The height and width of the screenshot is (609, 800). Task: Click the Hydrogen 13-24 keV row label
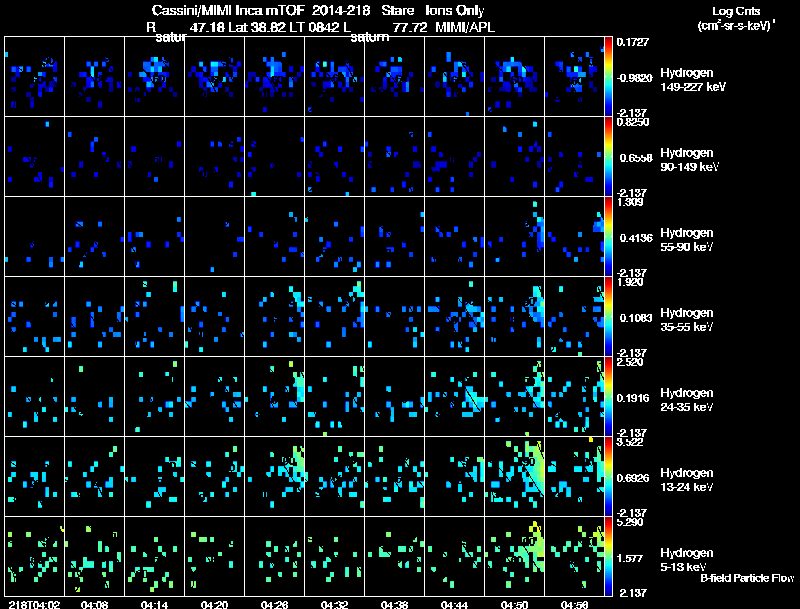point(687,480)
